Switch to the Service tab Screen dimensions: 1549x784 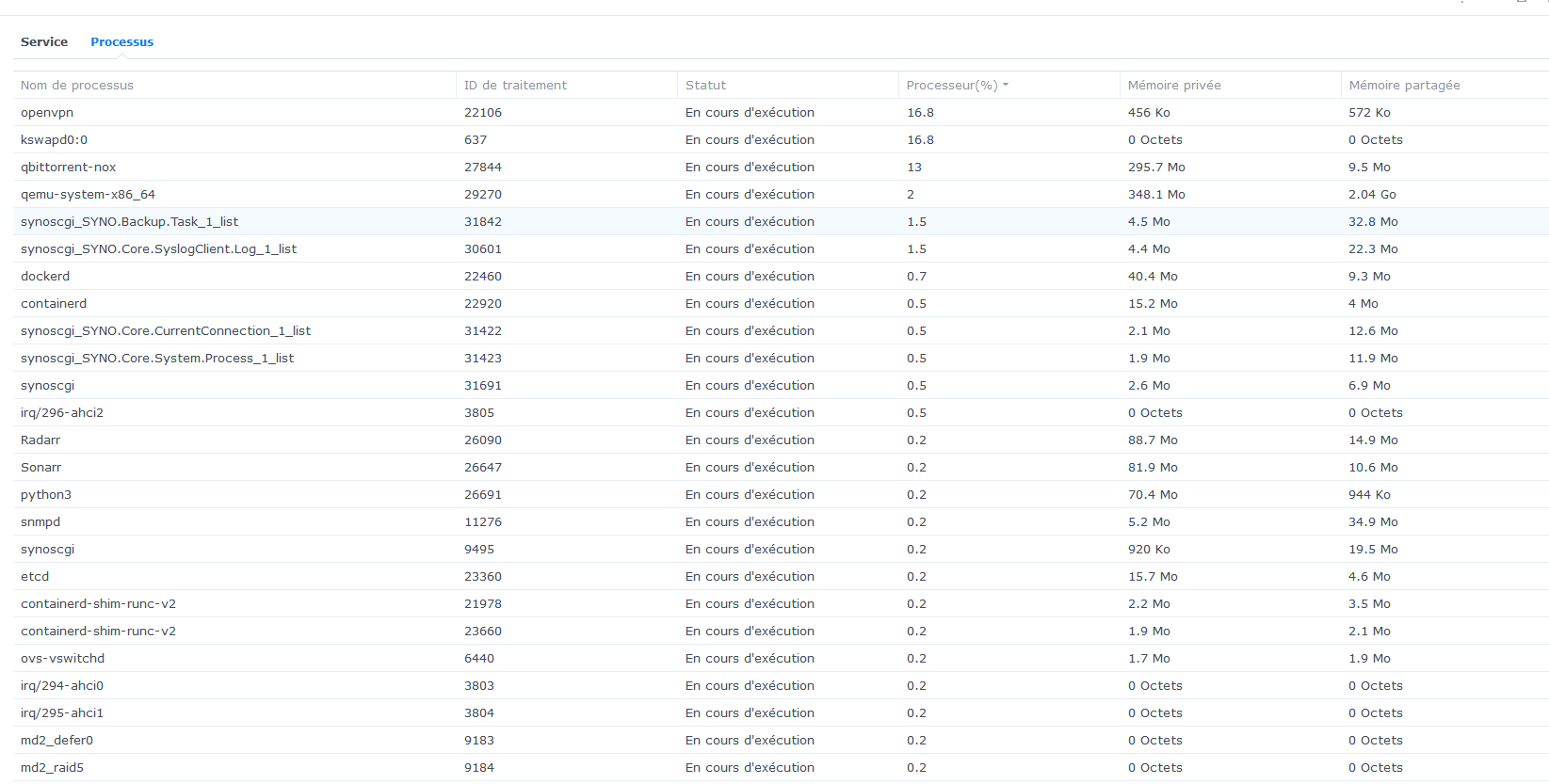coord(44,42)
